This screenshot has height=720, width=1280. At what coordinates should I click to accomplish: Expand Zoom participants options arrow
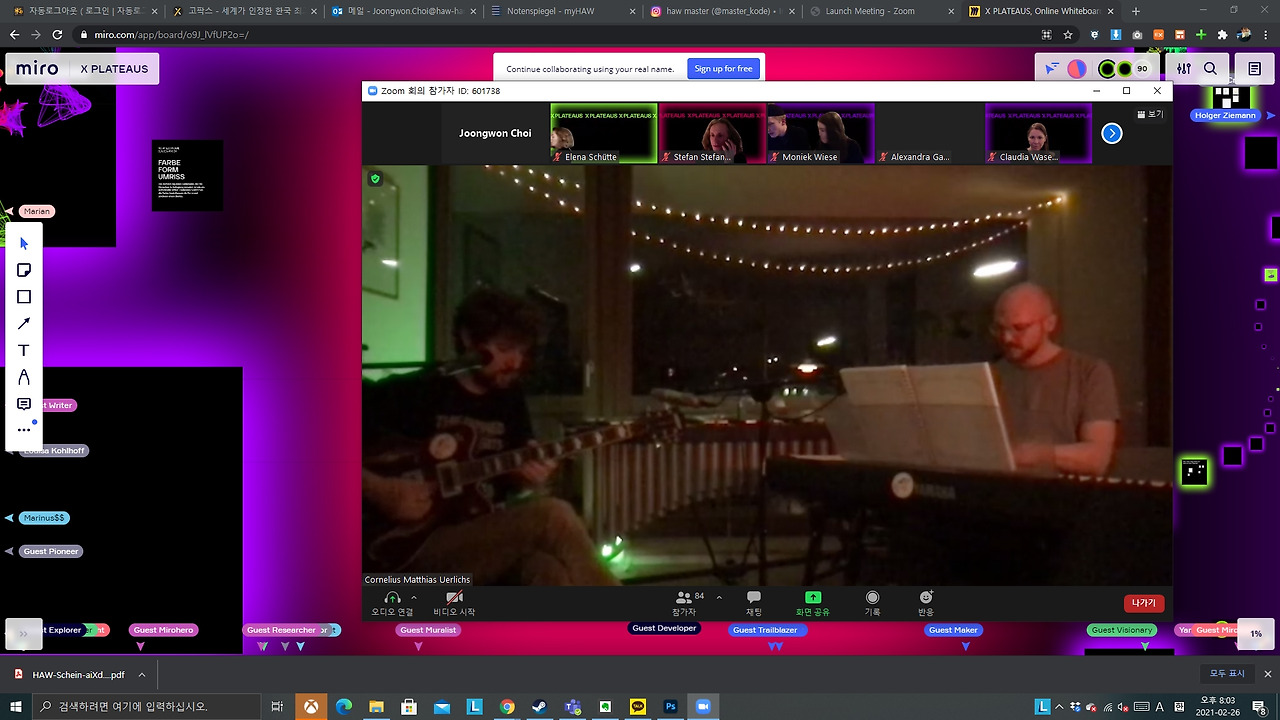click(719, 597)
